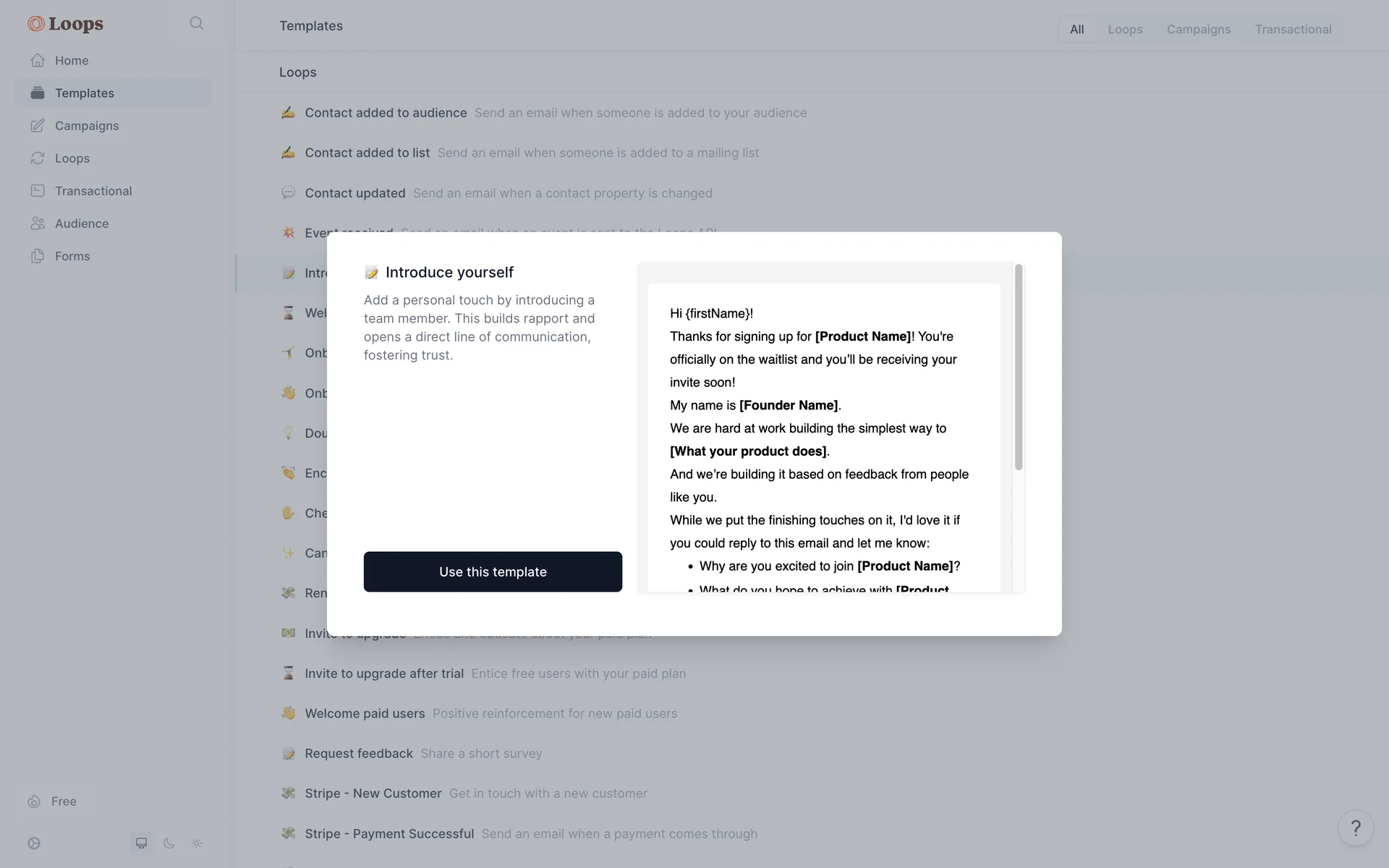Switch to the Loops filter tab

[x=1125, y=30]
